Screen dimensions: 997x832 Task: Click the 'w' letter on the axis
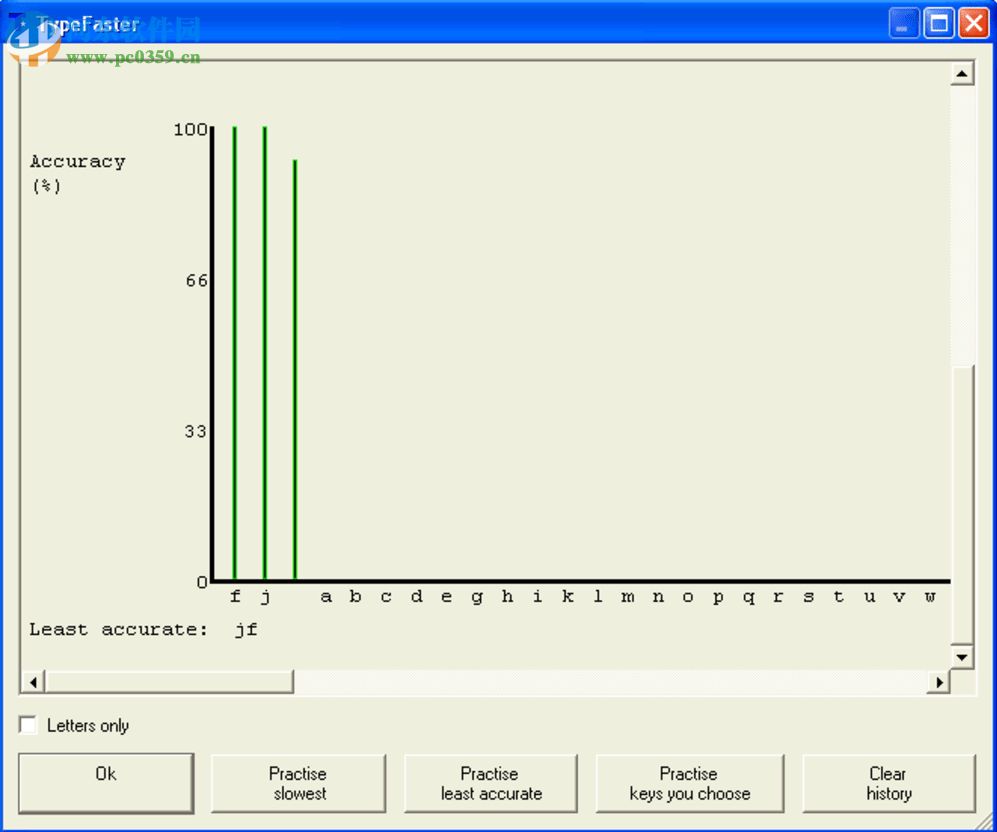pyautogui.click(x=930, y=597)
